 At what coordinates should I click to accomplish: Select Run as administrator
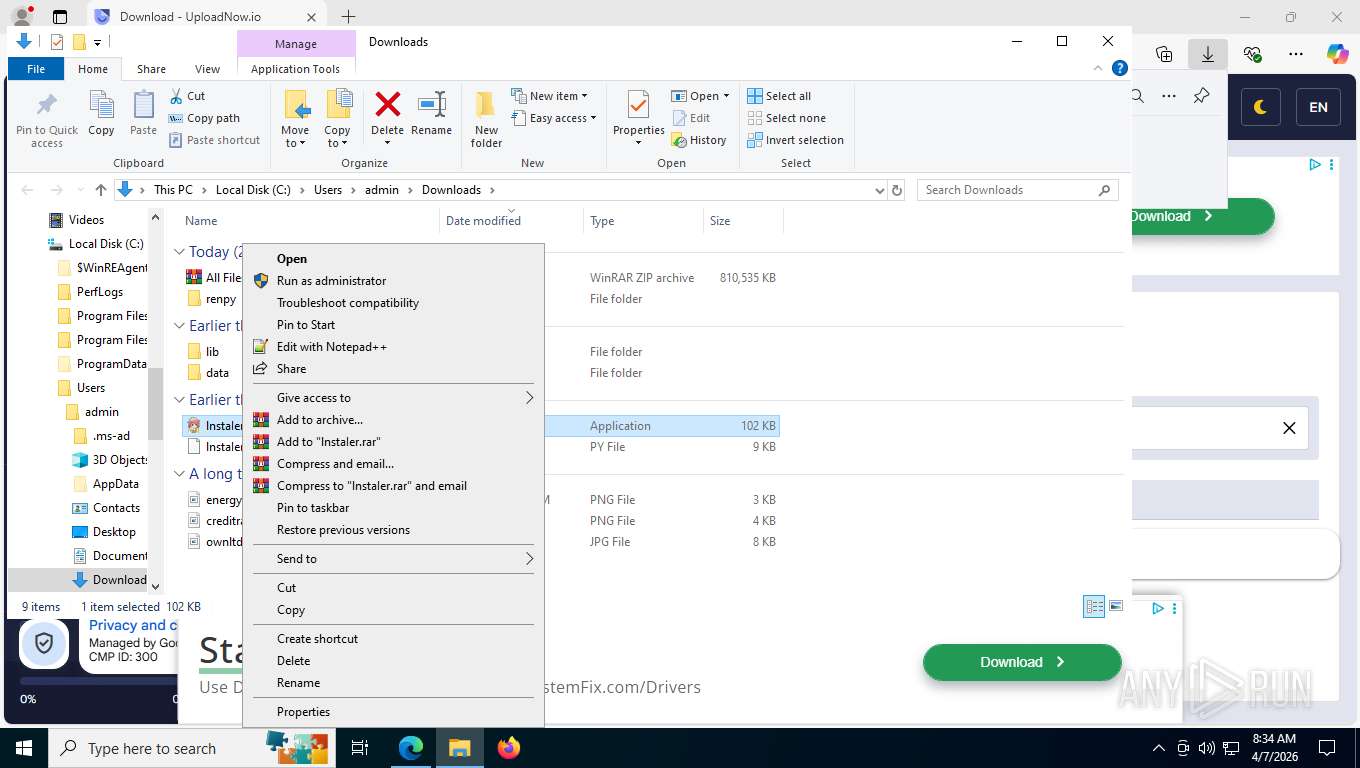pyautogui.click(x=393, y=281)
